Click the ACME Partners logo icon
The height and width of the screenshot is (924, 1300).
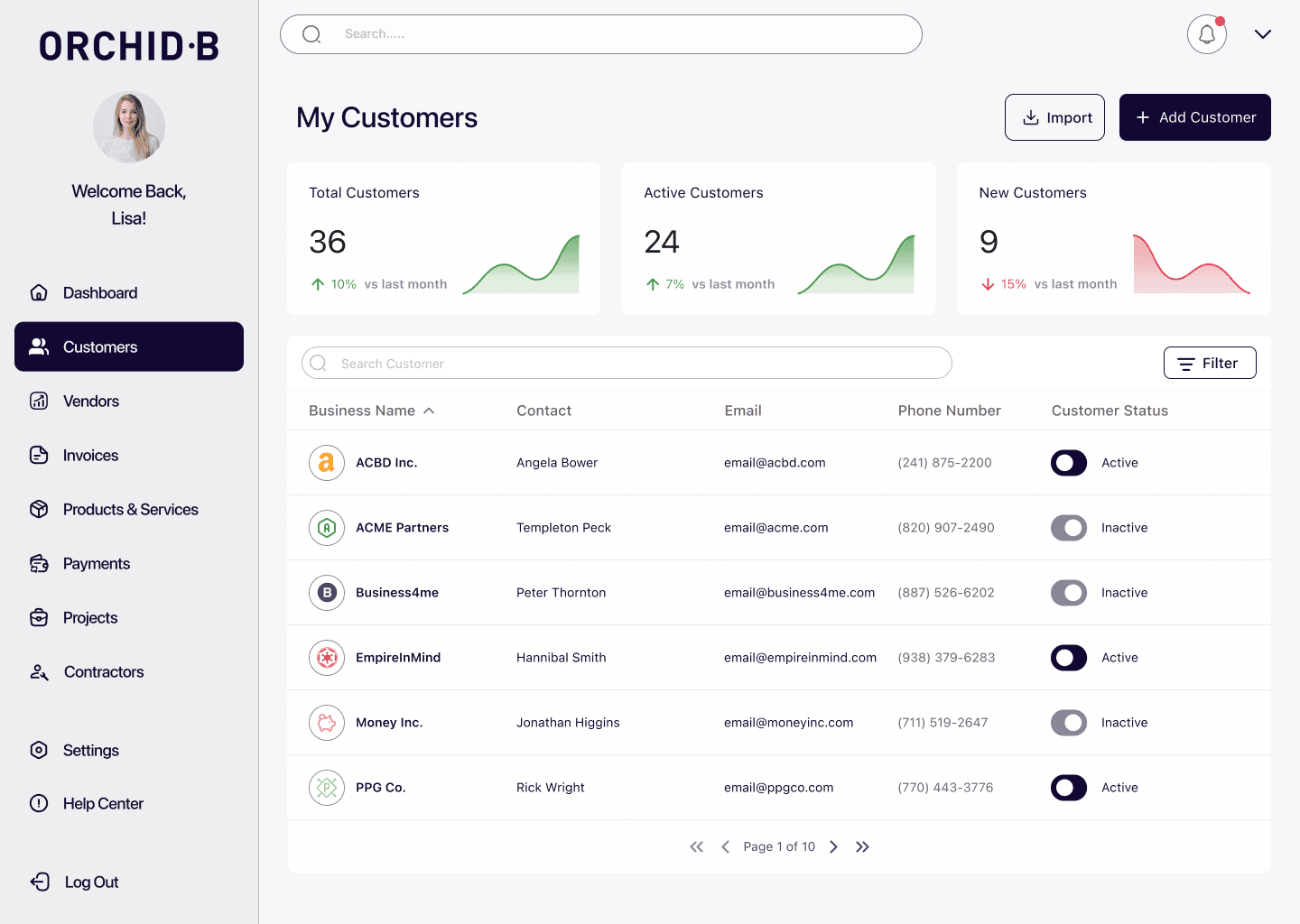click(x=327, y=528)
